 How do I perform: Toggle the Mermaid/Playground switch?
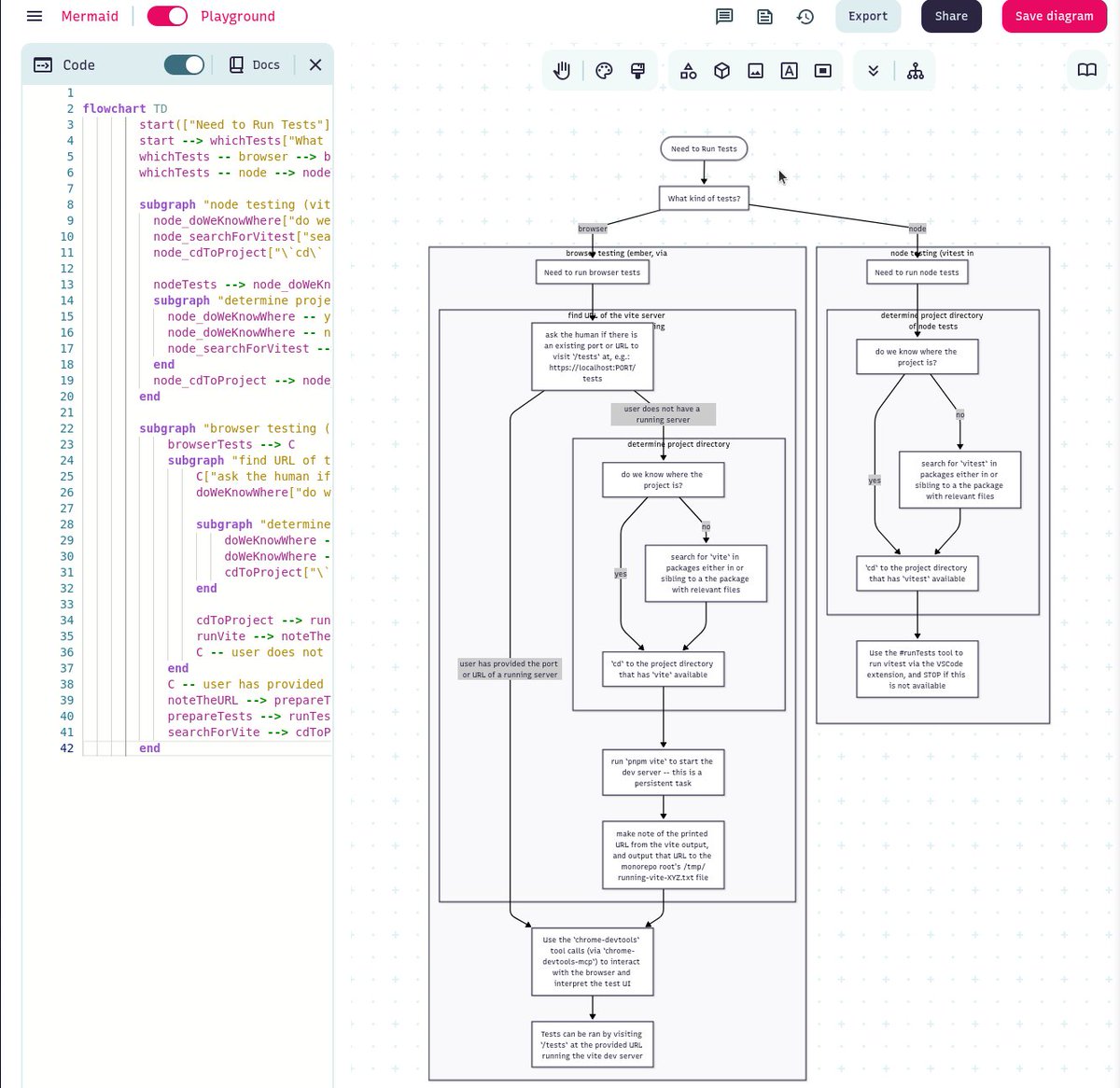tap(167, 16)
